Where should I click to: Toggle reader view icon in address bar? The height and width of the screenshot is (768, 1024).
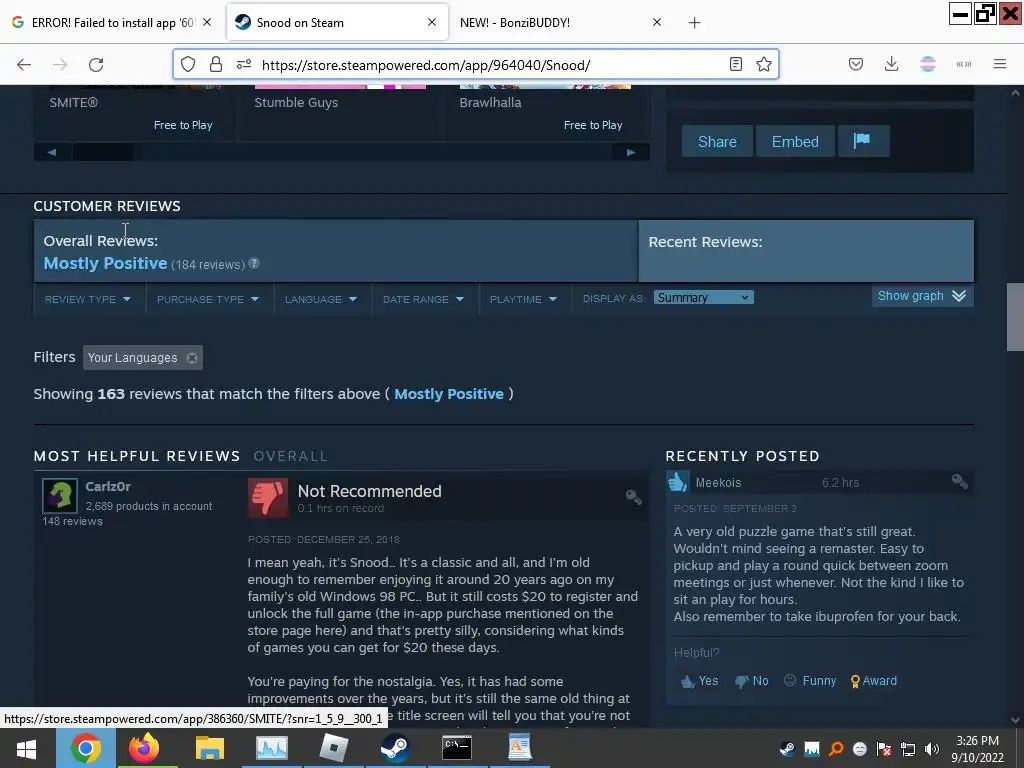coord(736,64)
